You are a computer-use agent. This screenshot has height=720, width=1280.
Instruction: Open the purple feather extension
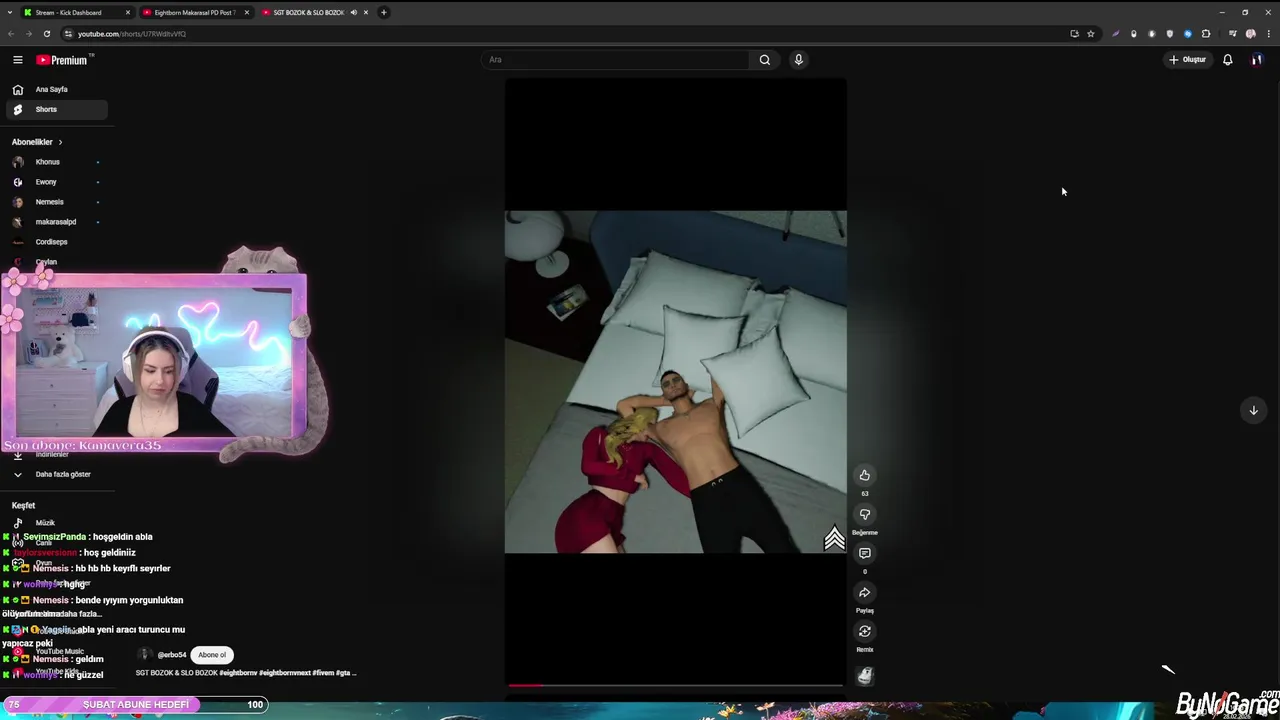[1115, 34]
